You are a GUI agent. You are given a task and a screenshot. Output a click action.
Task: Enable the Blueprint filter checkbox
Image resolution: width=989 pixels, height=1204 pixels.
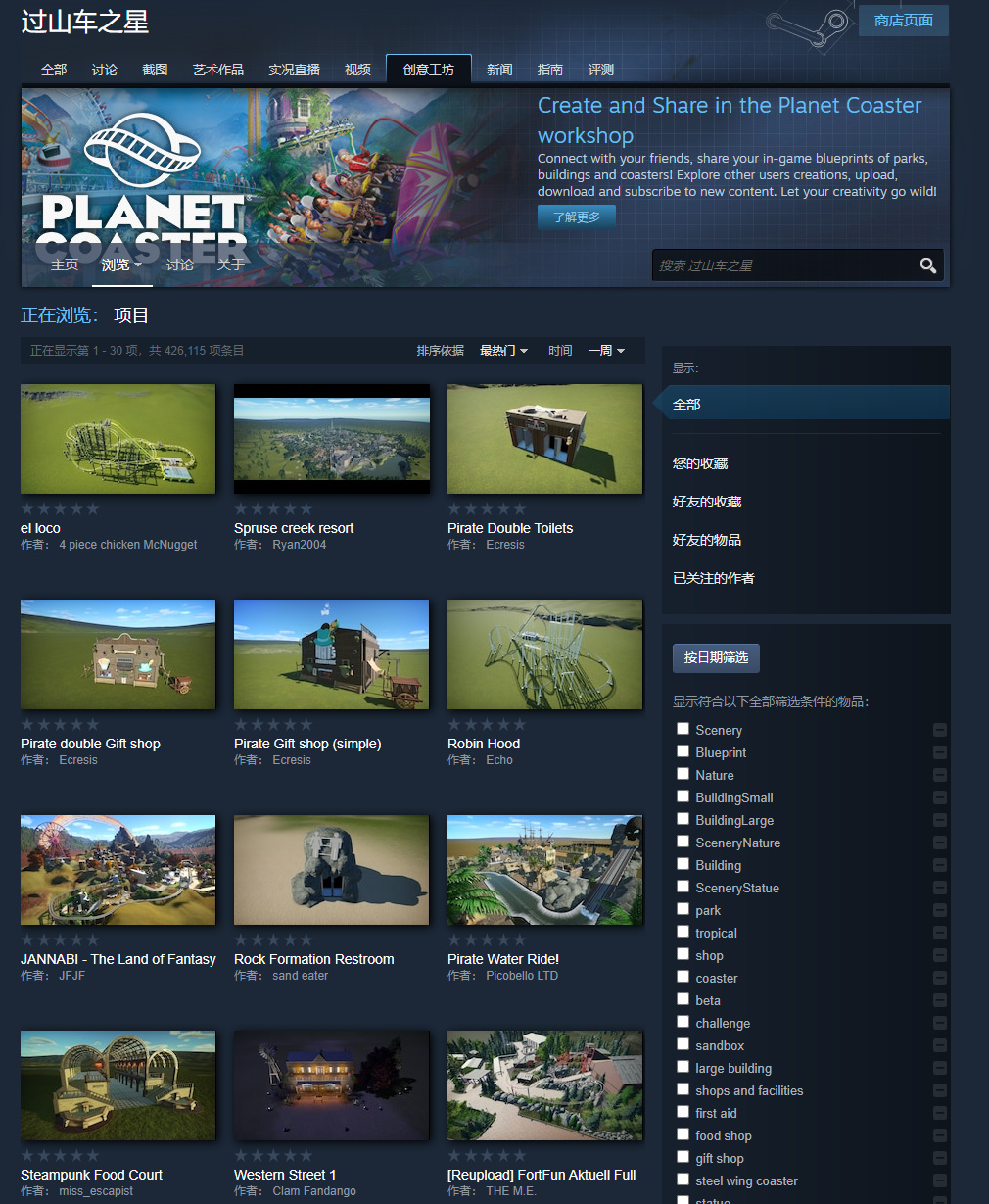(x=683, y=750)
